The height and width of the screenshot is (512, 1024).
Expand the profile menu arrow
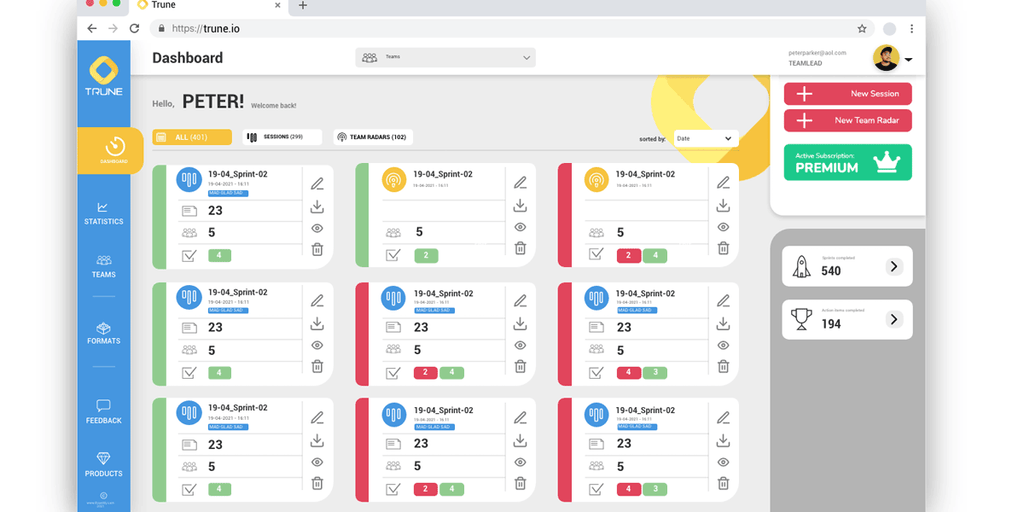point(908,59)
